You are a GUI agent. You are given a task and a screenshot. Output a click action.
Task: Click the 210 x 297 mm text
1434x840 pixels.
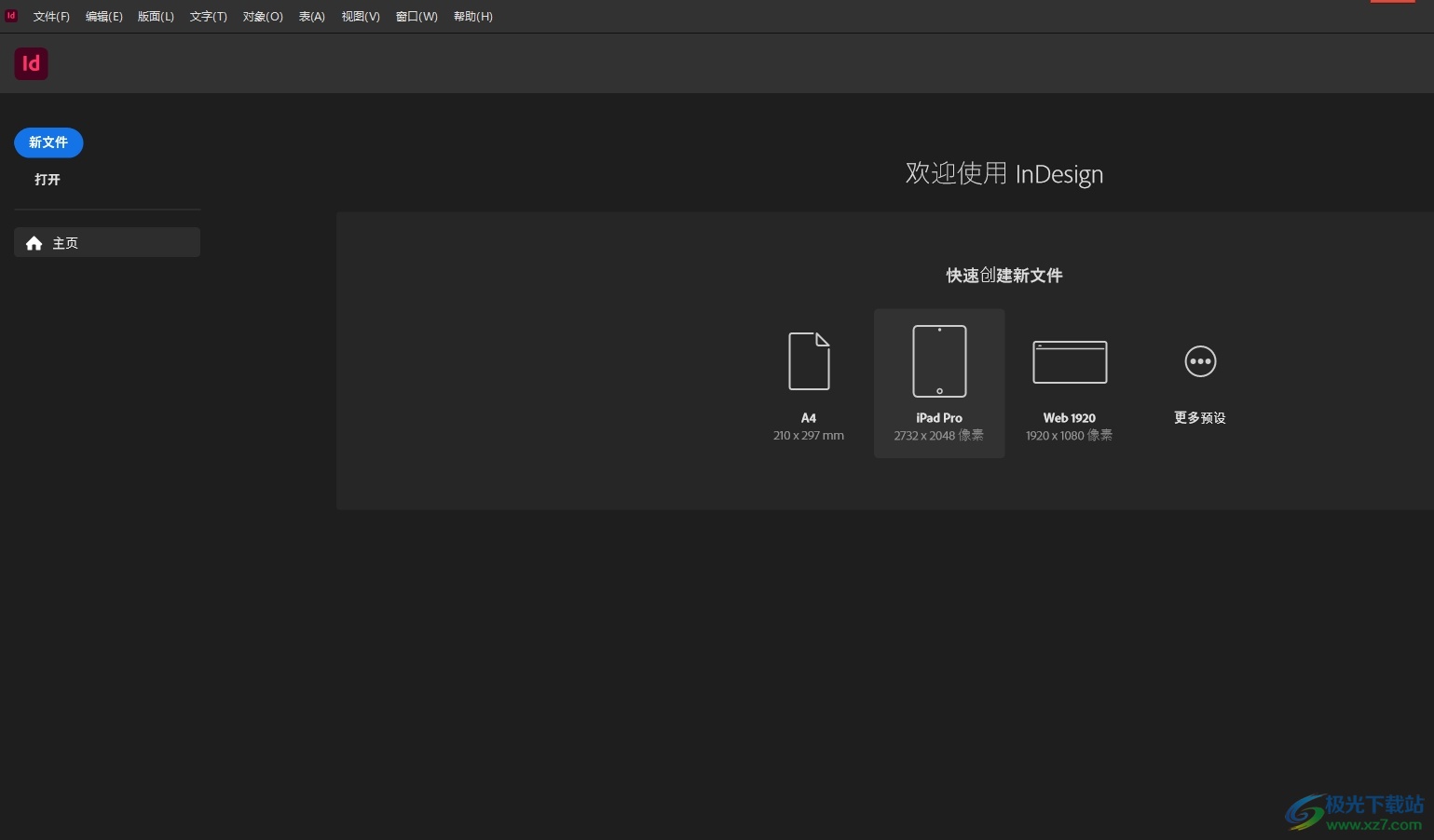pos(809,436)
